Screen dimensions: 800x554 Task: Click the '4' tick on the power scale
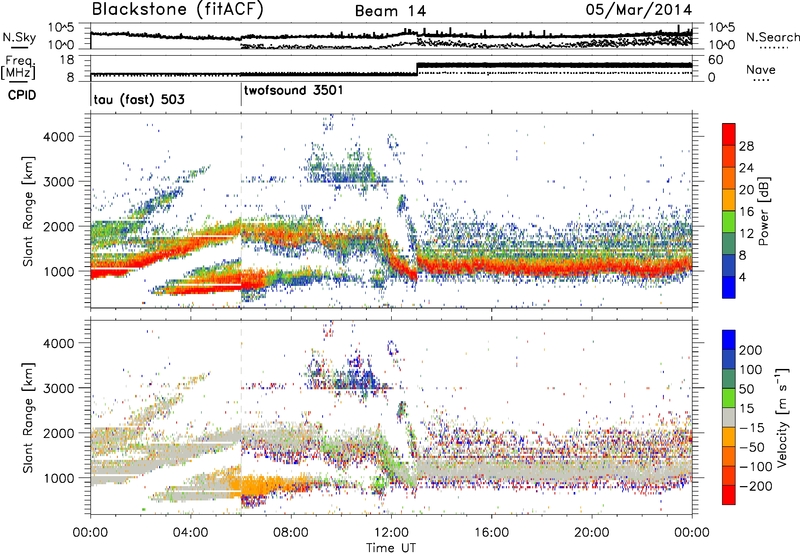743,277
